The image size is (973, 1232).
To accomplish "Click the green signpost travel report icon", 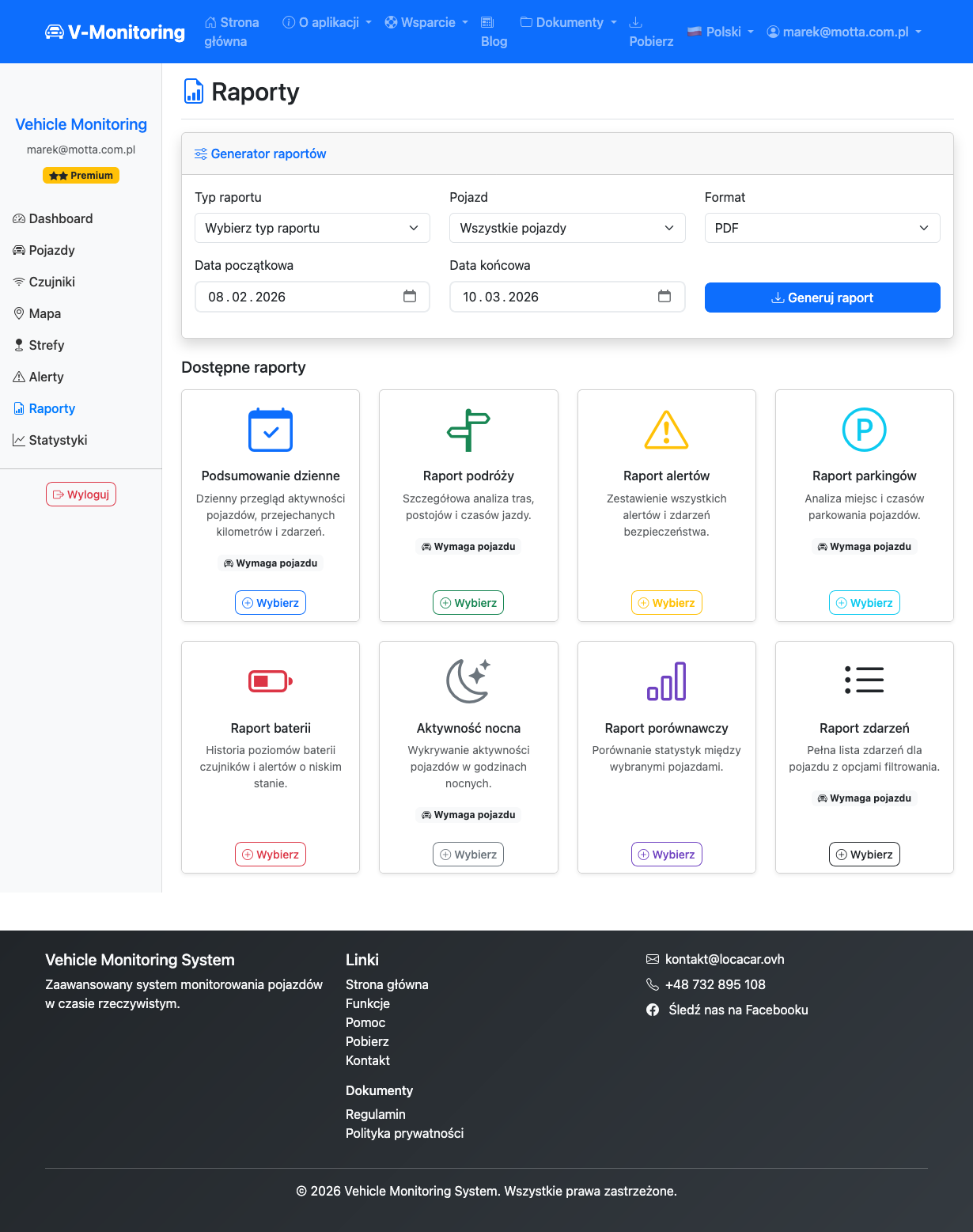I will 468,430.
